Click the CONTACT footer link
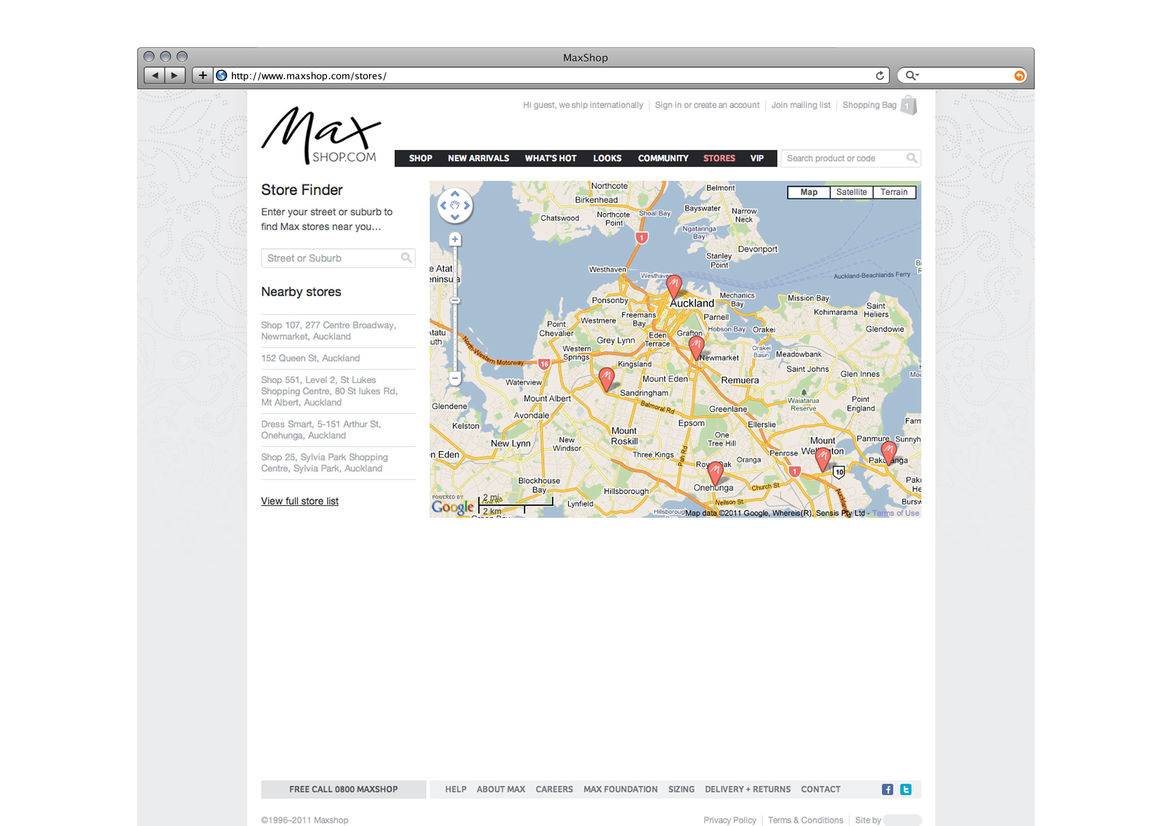This screenshot has width=1172, height=826. click(821, 789)
